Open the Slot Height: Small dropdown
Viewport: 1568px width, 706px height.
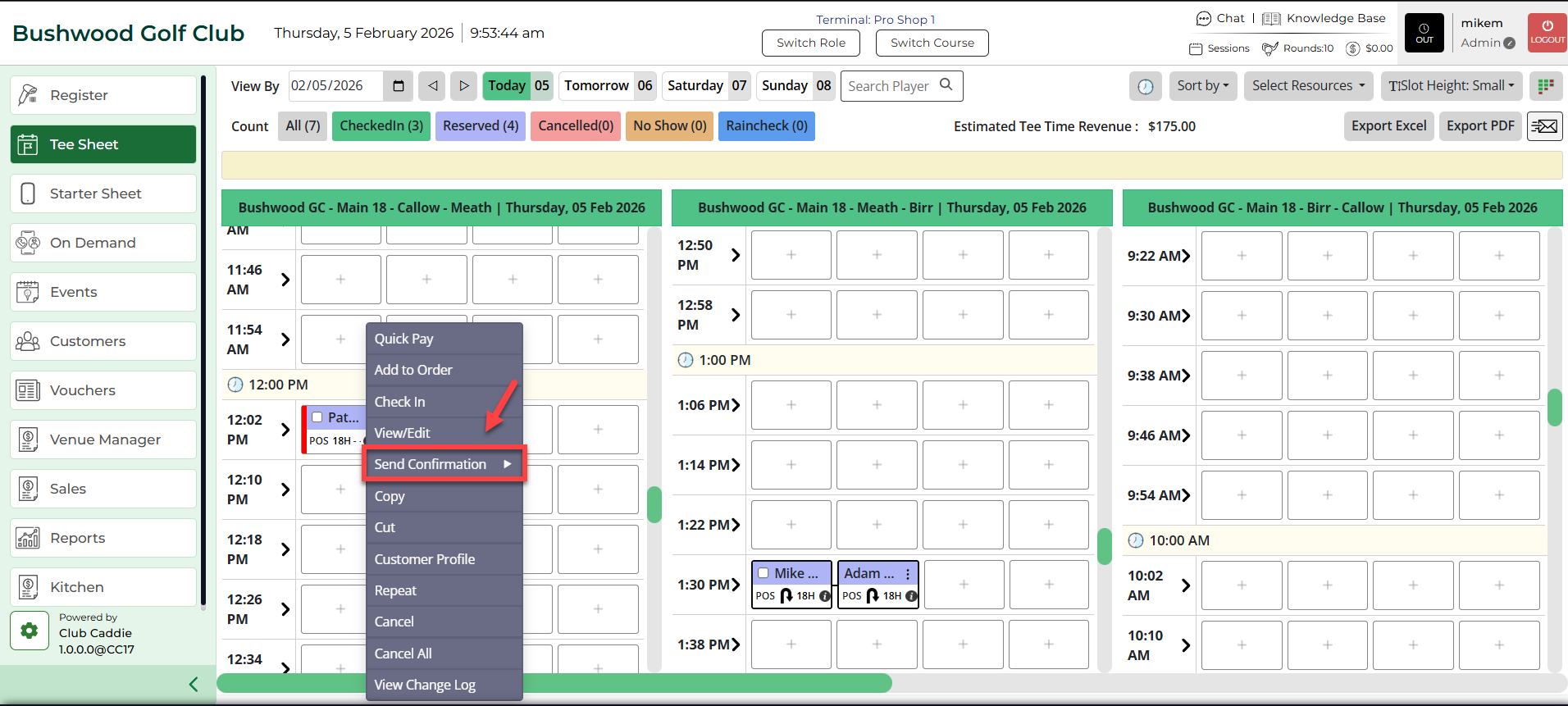1451,86
